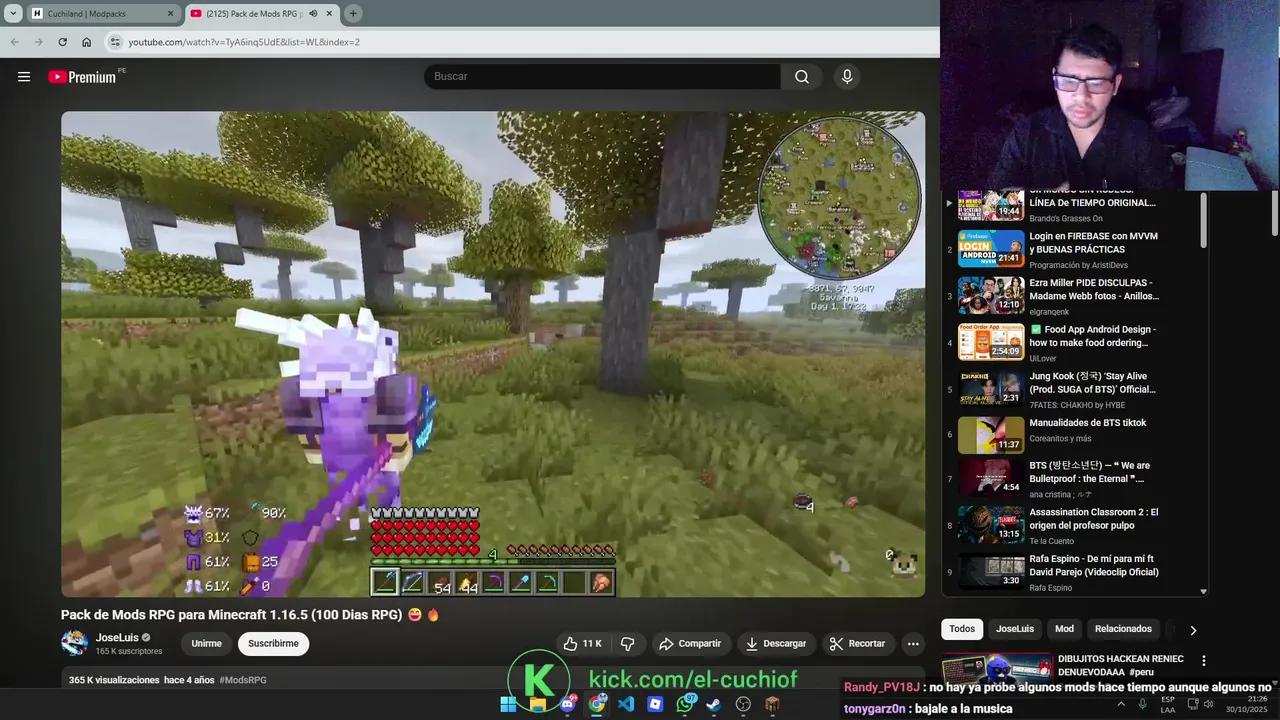The width and height of the screenshot is (1280, 720).
Task: Open Roblox from taskbar
Action: click(655, 704)
